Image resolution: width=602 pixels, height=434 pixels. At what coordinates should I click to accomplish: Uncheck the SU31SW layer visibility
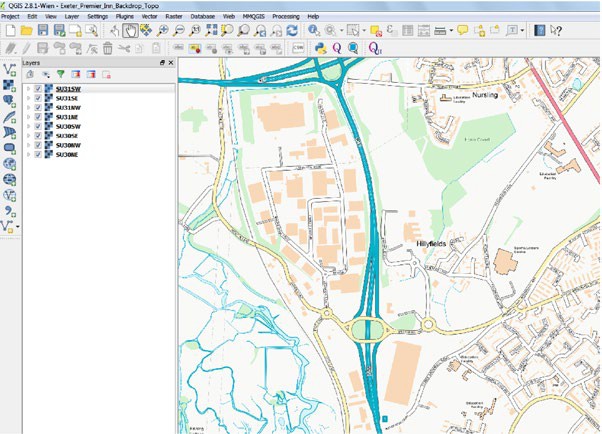click(x=38, y=89)
